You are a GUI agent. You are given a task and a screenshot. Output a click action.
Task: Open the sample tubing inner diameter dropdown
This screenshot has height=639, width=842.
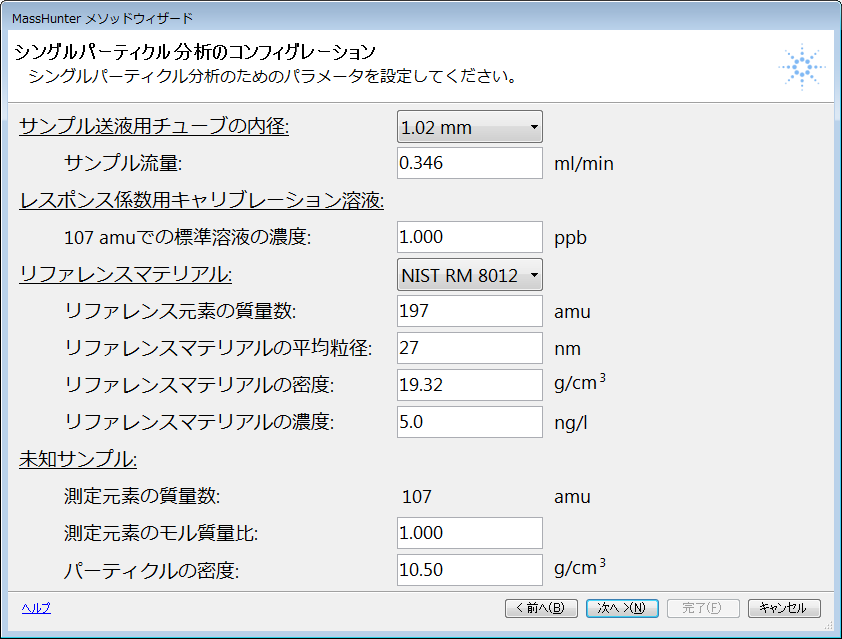[470, 127]
